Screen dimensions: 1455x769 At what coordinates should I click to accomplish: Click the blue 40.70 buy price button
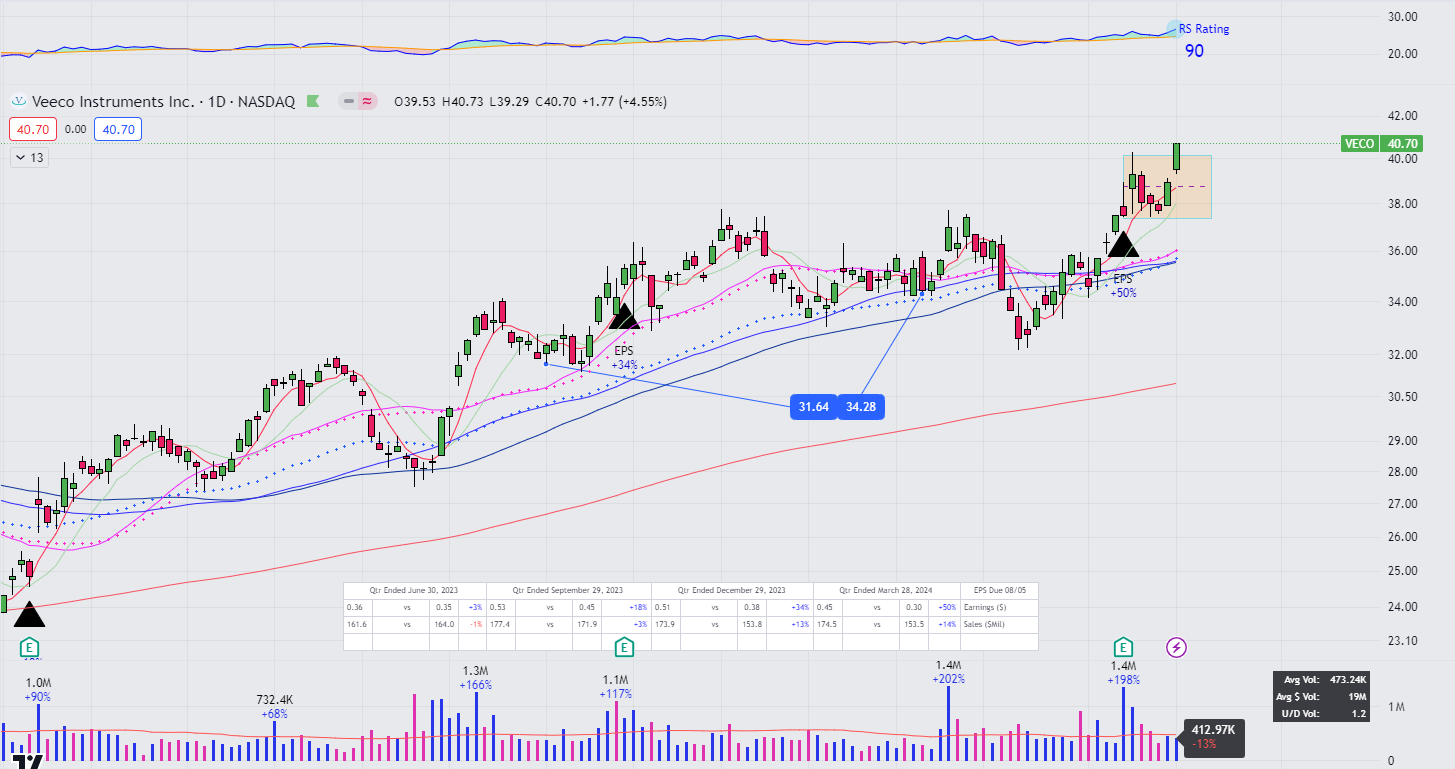coord(118,129)
